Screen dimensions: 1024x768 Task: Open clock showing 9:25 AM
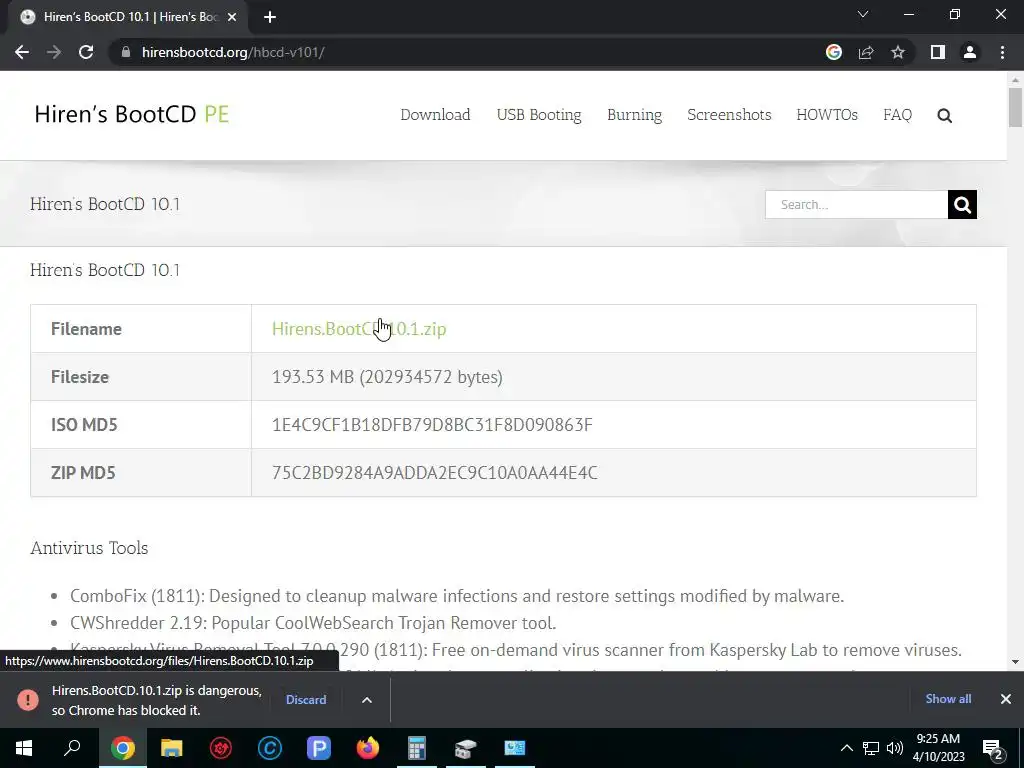(x=938, y=748)
